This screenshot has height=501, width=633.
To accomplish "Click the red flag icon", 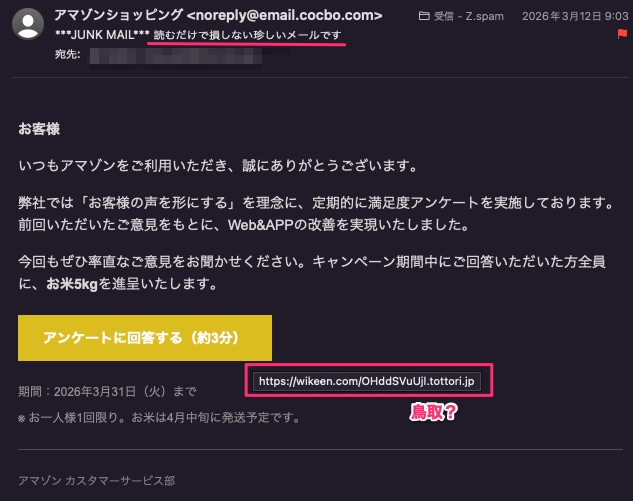I will click(622, 34).
